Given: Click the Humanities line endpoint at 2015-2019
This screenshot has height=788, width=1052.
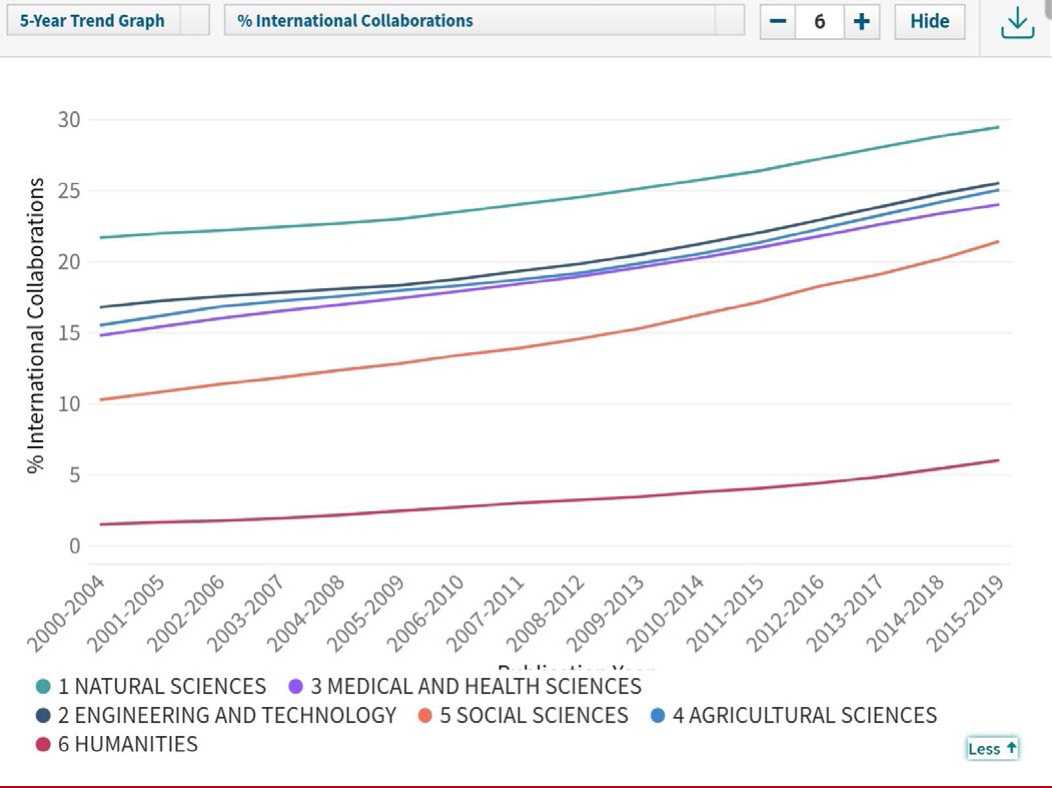Looking at the screenshot, I should tap(998, 460).
